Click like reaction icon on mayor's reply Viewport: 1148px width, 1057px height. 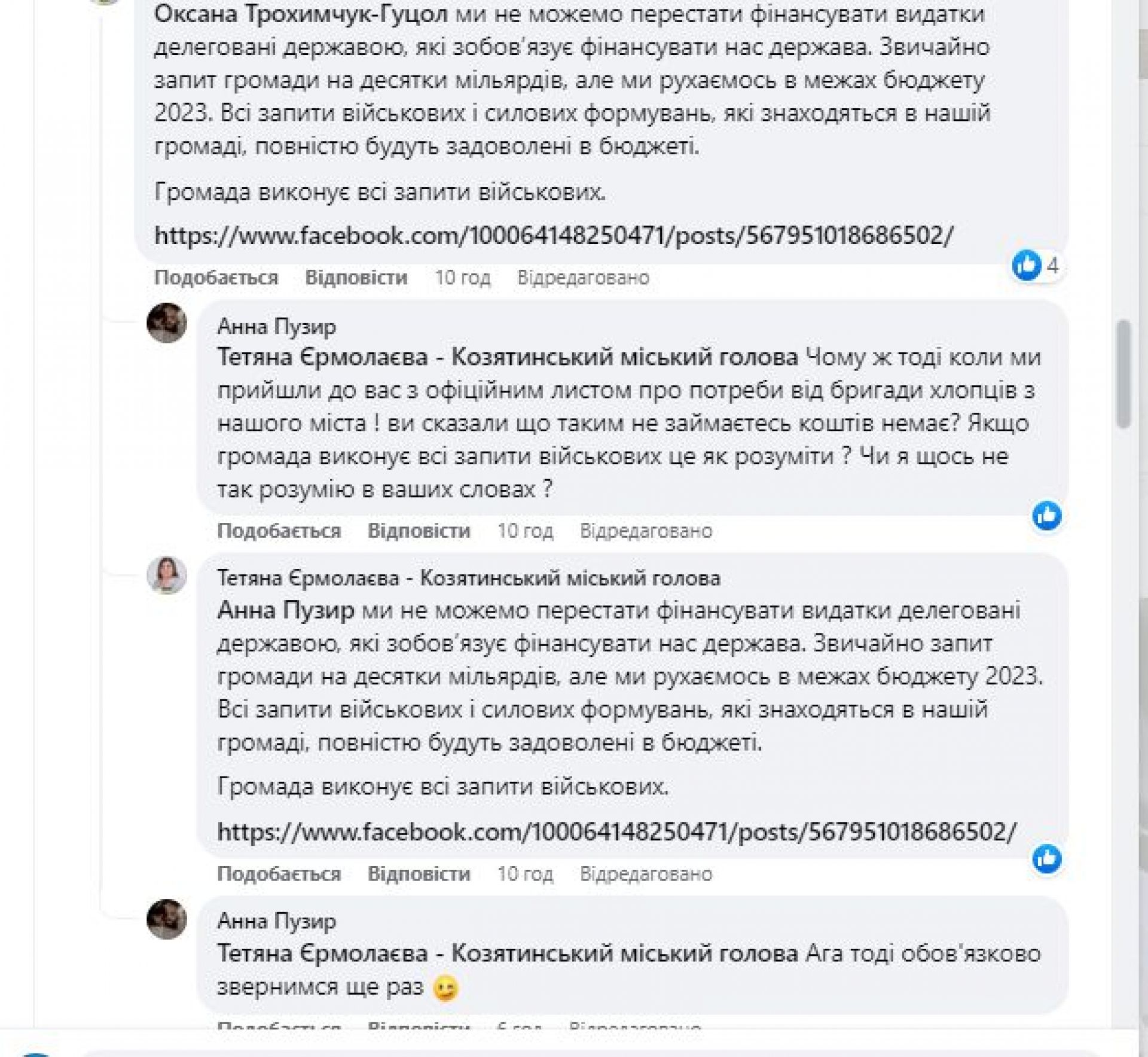point(1046,859)
